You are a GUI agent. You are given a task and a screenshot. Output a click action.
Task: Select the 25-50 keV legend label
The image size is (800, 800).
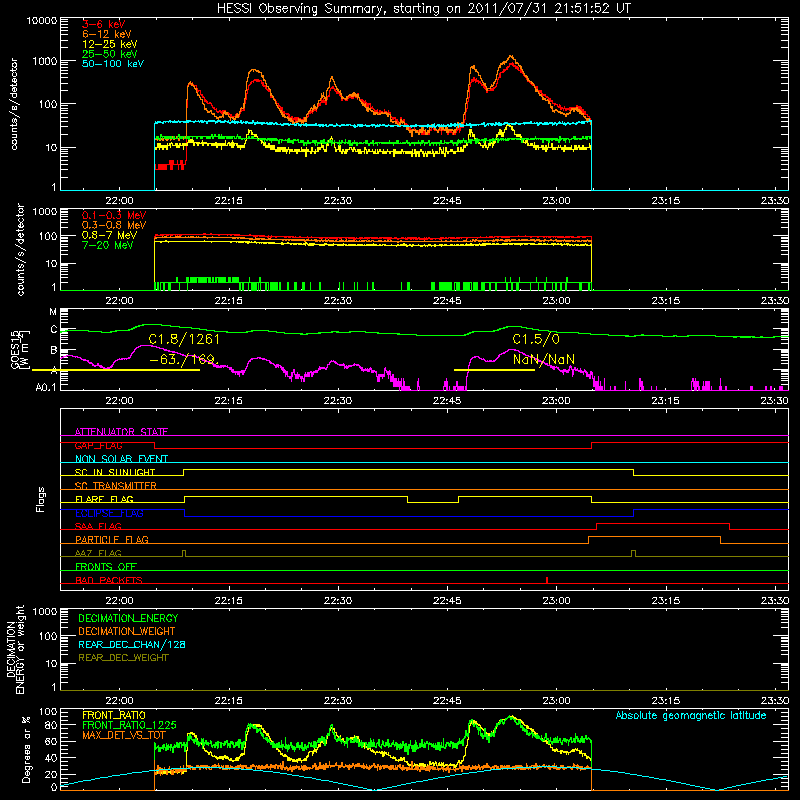[x=109, y=54]
